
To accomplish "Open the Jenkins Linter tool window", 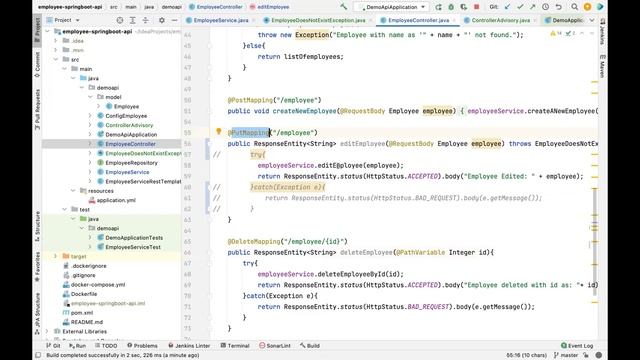I will [189, 346].
